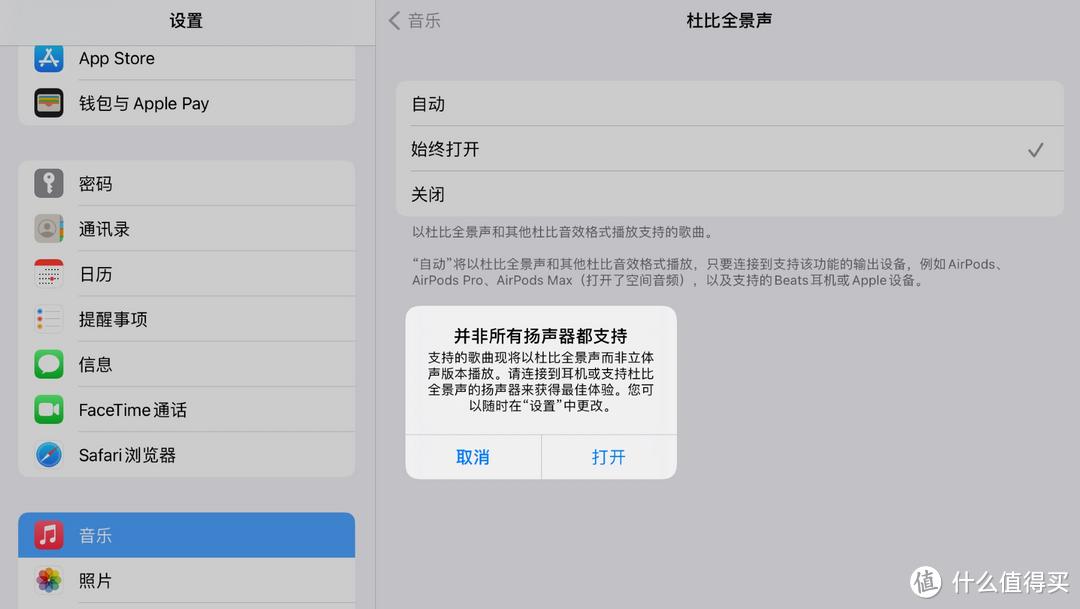Viewport: 1080px width, 609px height.
Task: Tap 打开 in the speaker support dialog
Action: click(x=608, y=457)
